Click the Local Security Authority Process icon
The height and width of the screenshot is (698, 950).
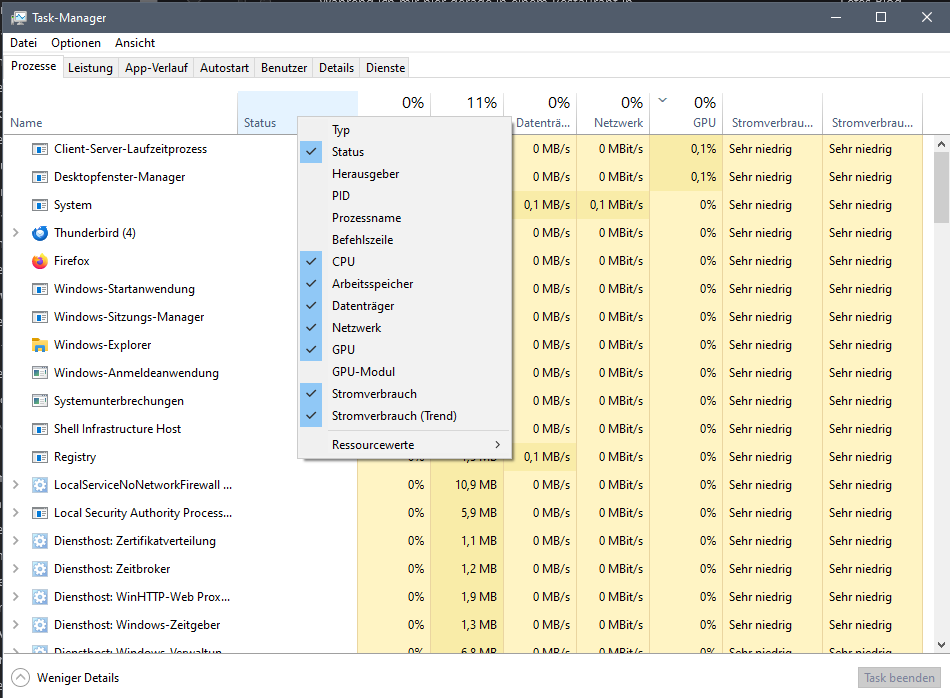click(x=39, y=513)
